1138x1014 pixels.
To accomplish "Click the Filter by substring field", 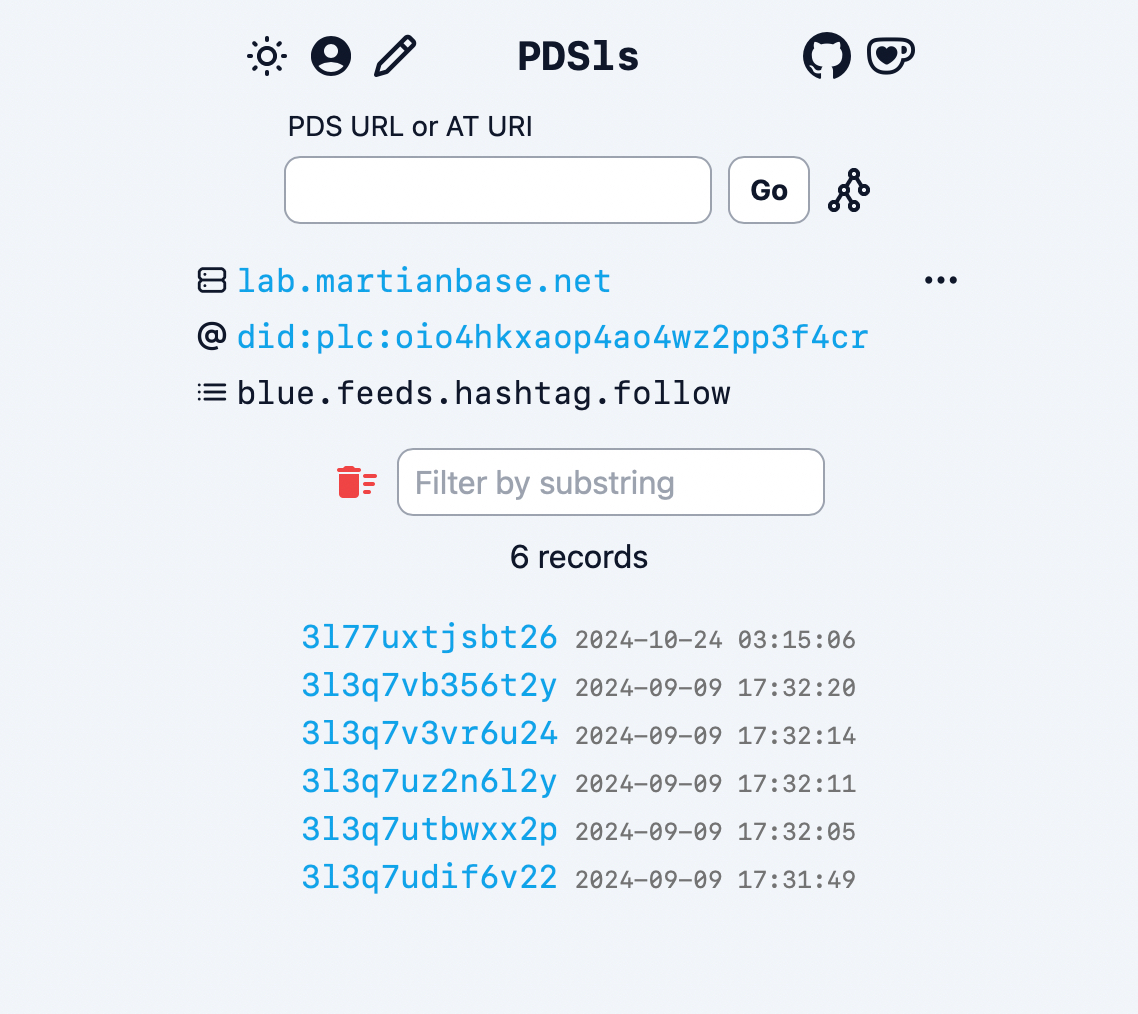I will [611, 482].
